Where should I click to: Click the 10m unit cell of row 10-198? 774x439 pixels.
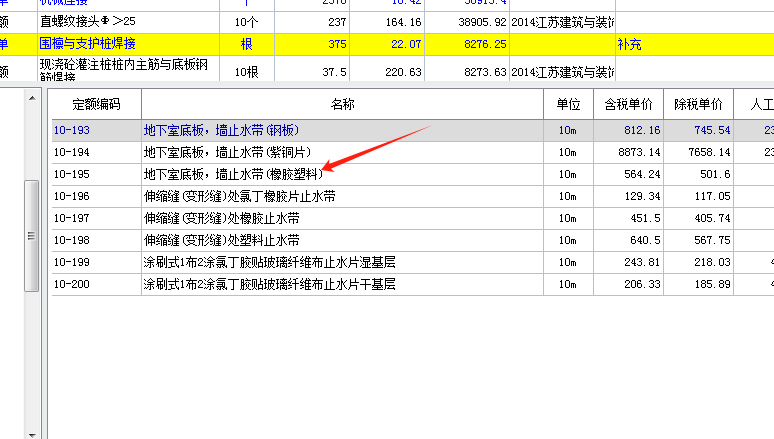click(568, 240)
